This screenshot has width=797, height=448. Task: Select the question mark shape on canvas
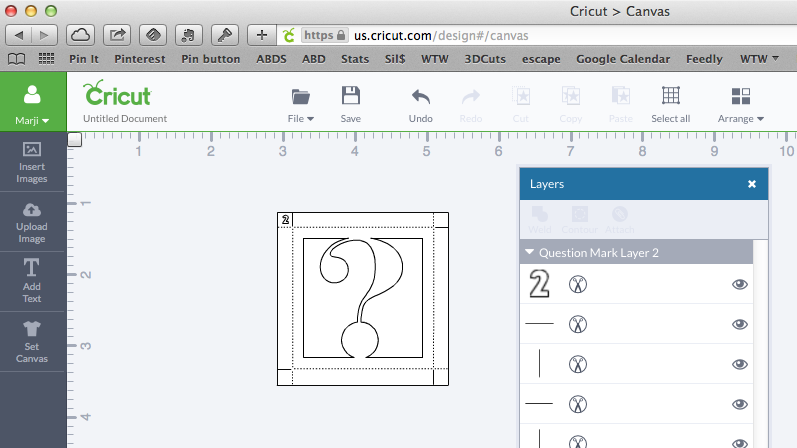point(361,298)
